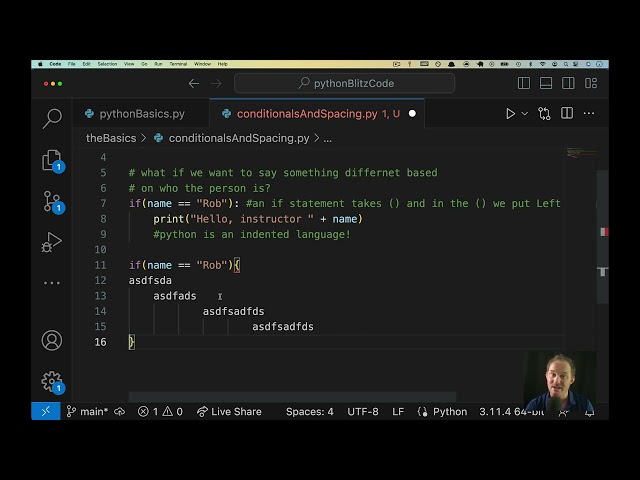
Task: Open the Code application menu
Action: pyautogui.click(x=55, y=64)
